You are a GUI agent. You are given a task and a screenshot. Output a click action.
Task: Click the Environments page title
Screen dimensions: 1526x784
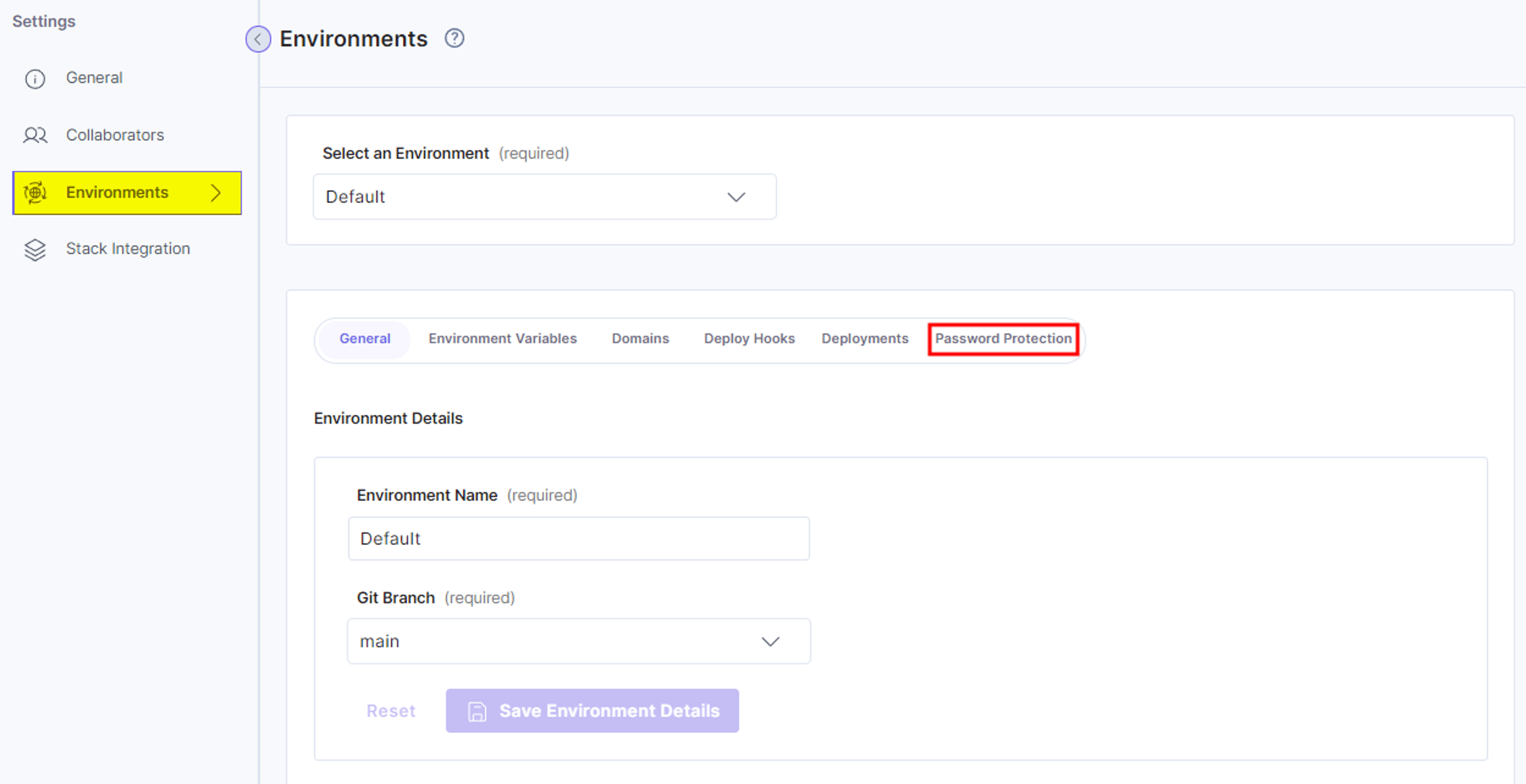(x=354, y=39)
